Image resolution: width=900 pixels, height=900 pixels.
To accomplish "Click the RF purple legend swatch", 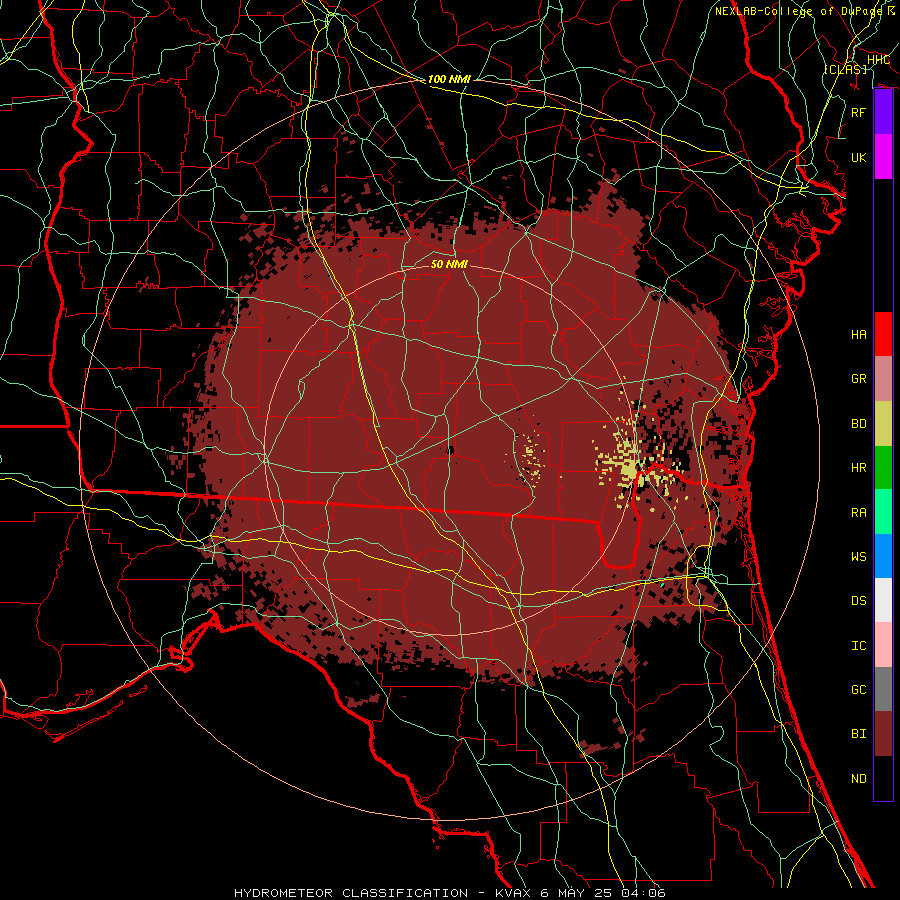I will 883,112.
